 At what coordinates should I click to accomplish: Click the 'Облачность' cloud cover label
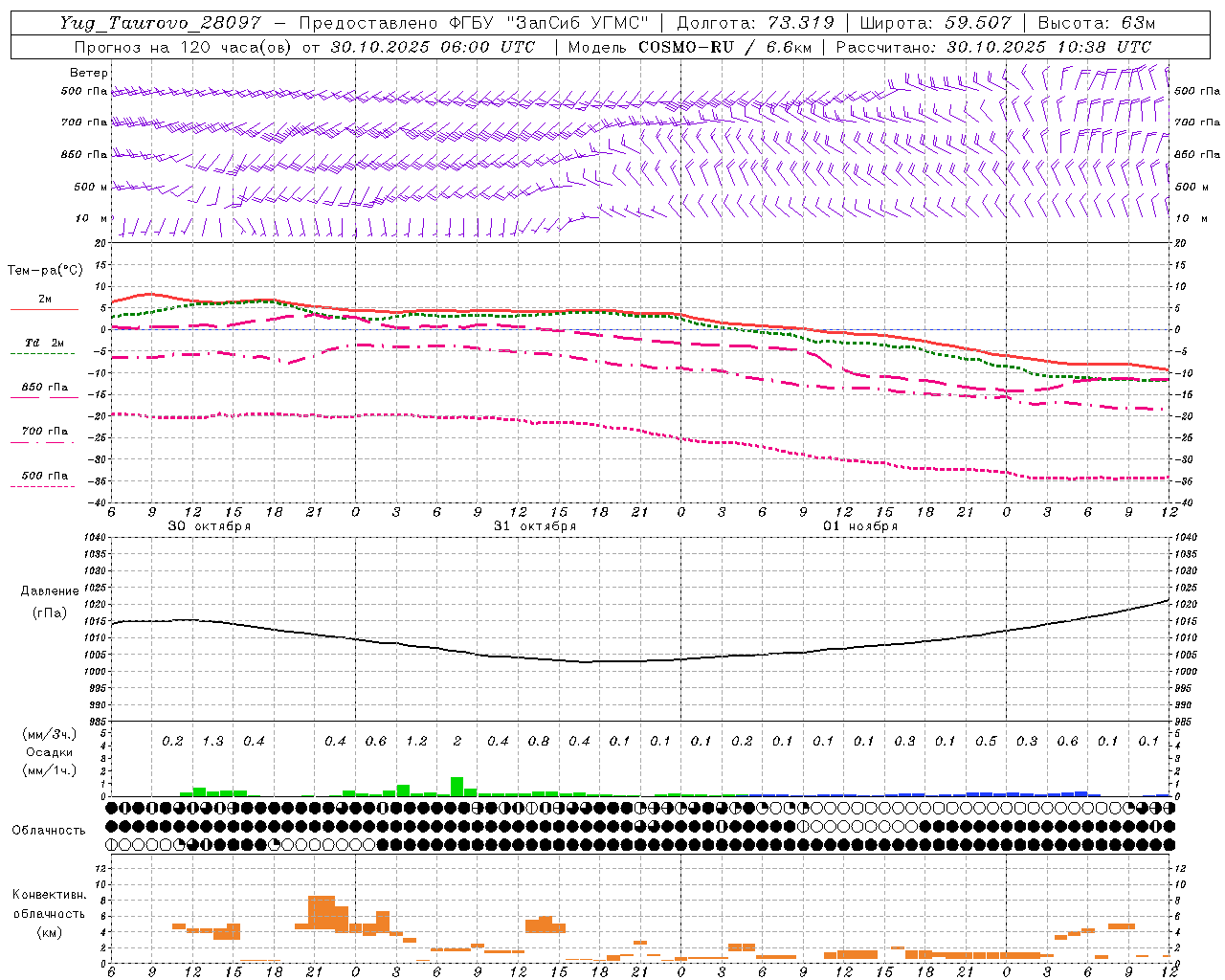tap(49, 831)
